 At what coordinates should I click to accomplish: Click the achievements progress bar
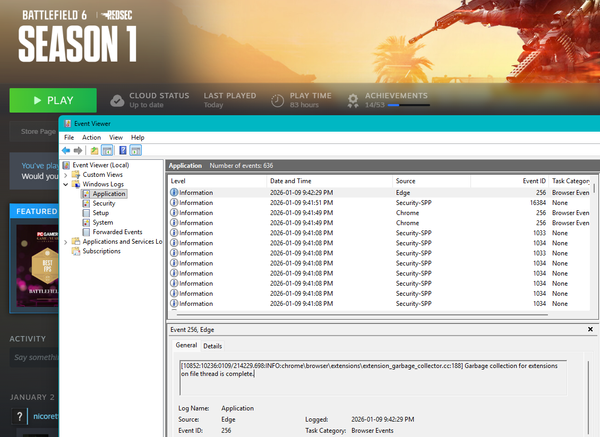407,105
